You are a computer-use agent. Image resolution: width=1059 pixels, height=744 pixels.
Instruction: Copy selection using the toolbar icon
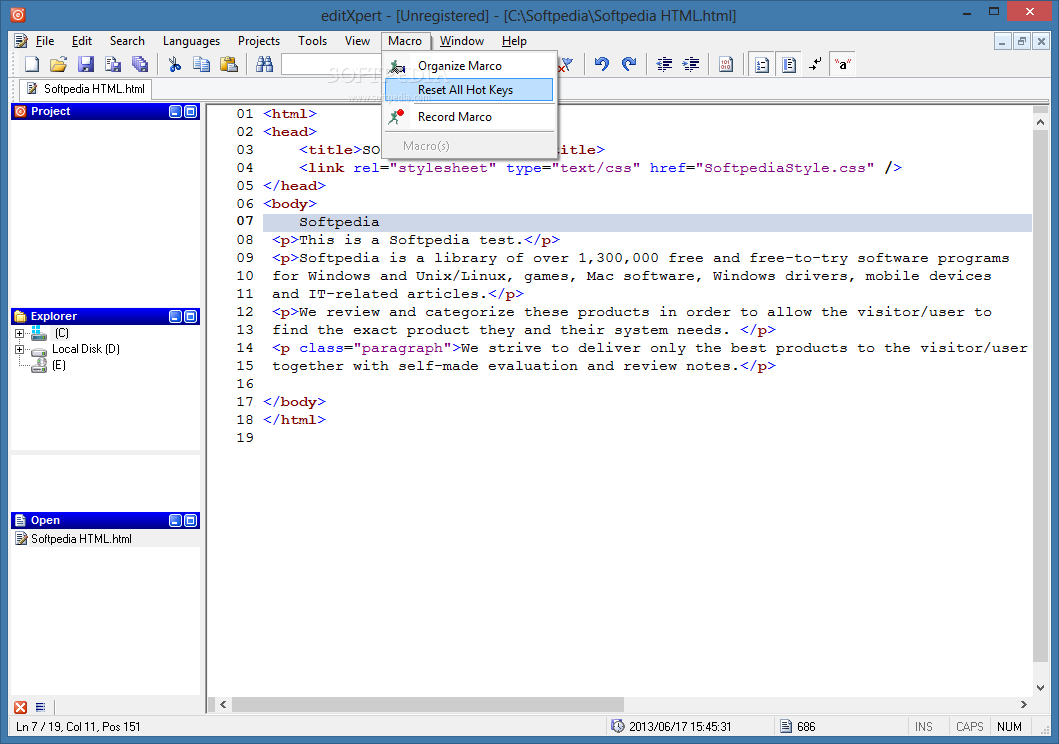(201, 64)
